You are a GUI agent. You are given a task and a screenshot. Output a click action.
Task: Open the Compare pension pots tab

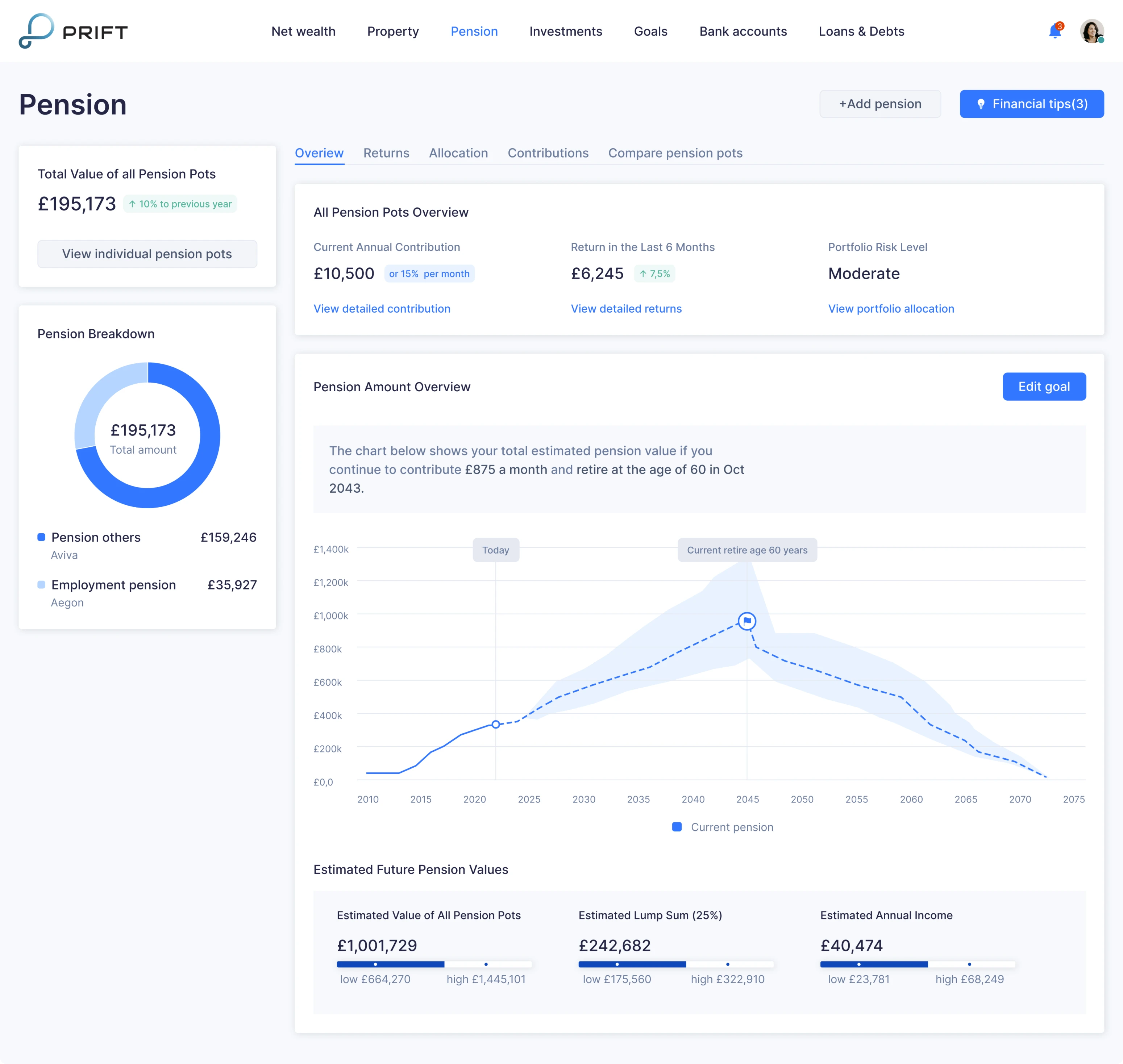pos(675,153)
